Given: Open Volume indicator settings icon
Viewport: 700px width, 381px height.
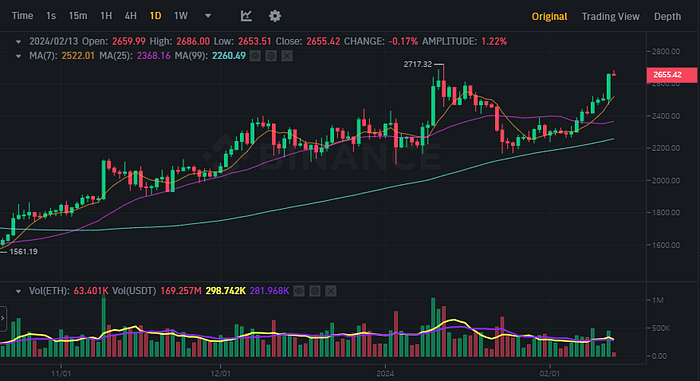Looking at the screenshot, I should tap(315, 291).
